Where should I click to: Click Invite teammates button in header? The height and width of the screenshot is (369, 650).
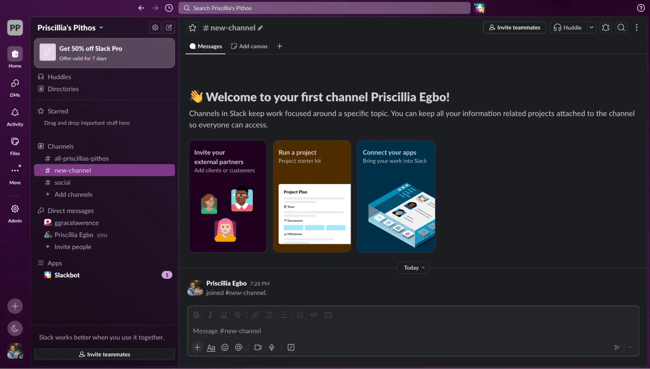point(514,28)
